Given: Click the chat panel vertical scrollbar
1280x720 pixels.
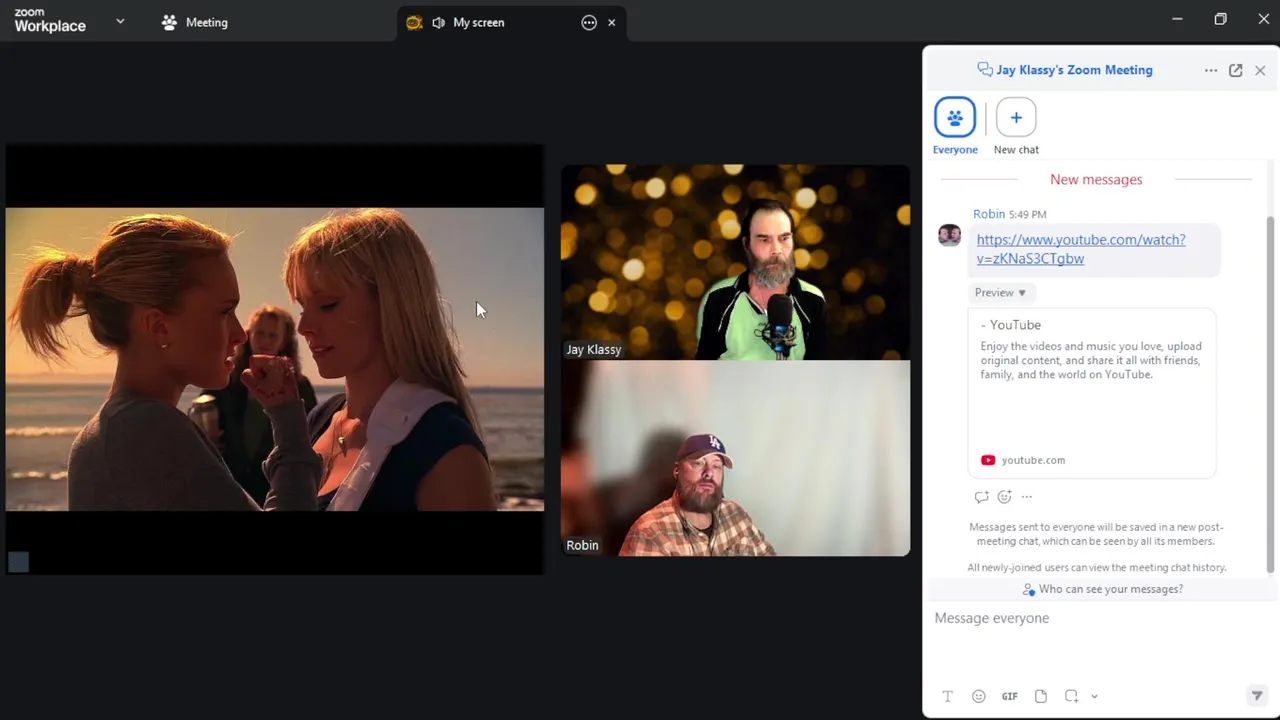Looking at the screenshot, I should coord(1271,395).
